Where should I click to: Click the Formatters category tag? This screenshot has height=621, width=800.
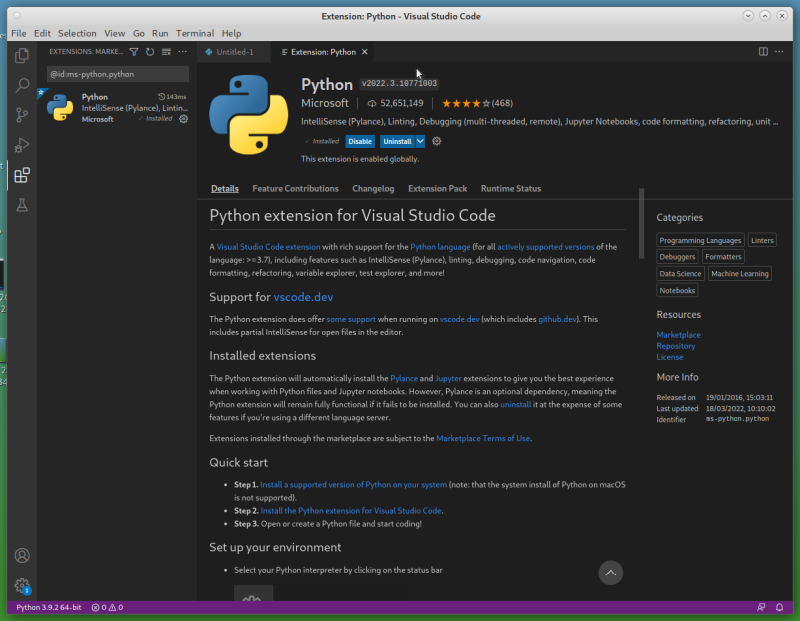pos(723,257)
